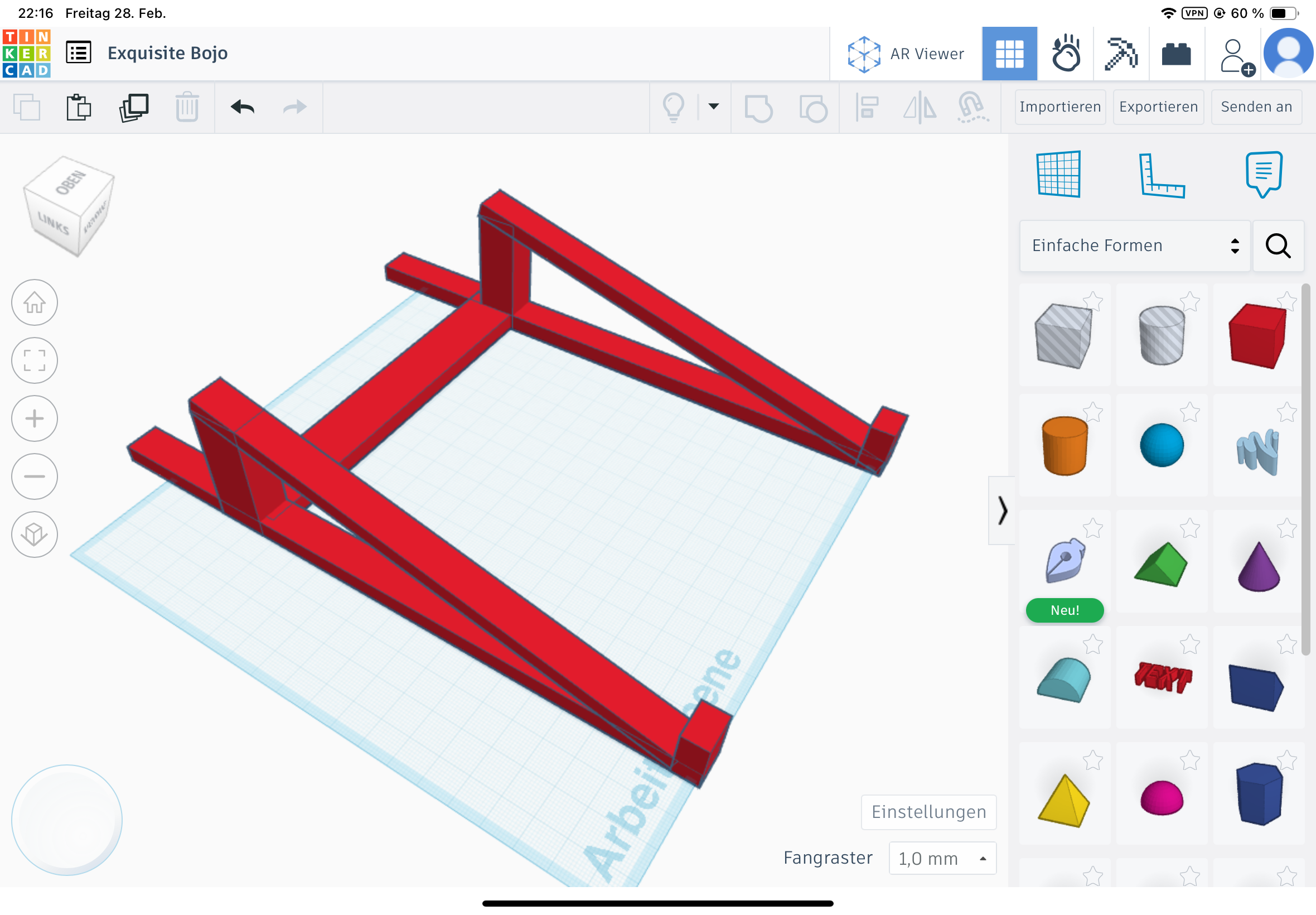Pick the Scribble shape
Viewport: 1316px width, 915px height.
pyautogui.click(x=1258, y=452)
